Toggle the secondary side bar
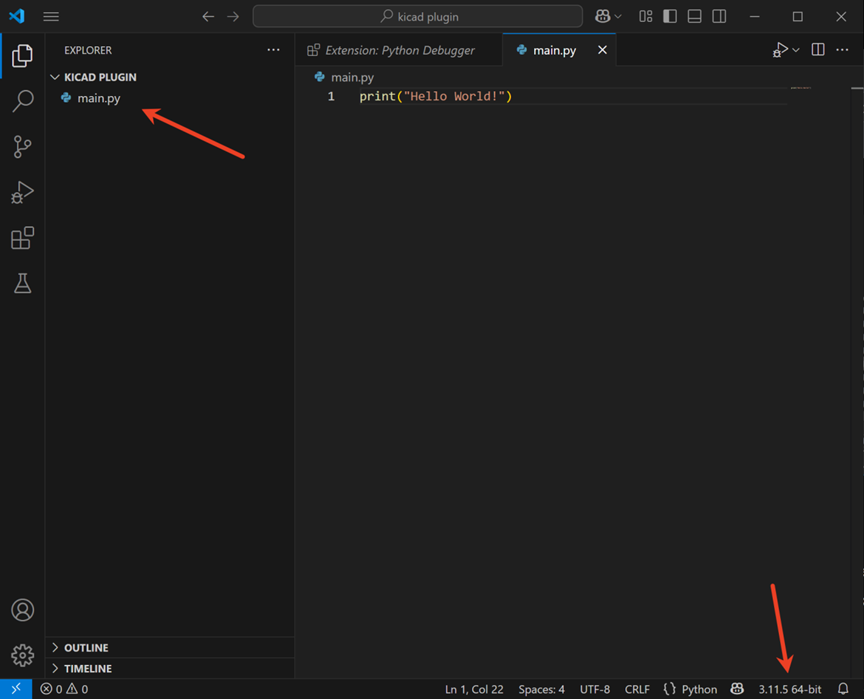Screen dimensions: 864x699 pyautogui.click(x=719, y=17)
